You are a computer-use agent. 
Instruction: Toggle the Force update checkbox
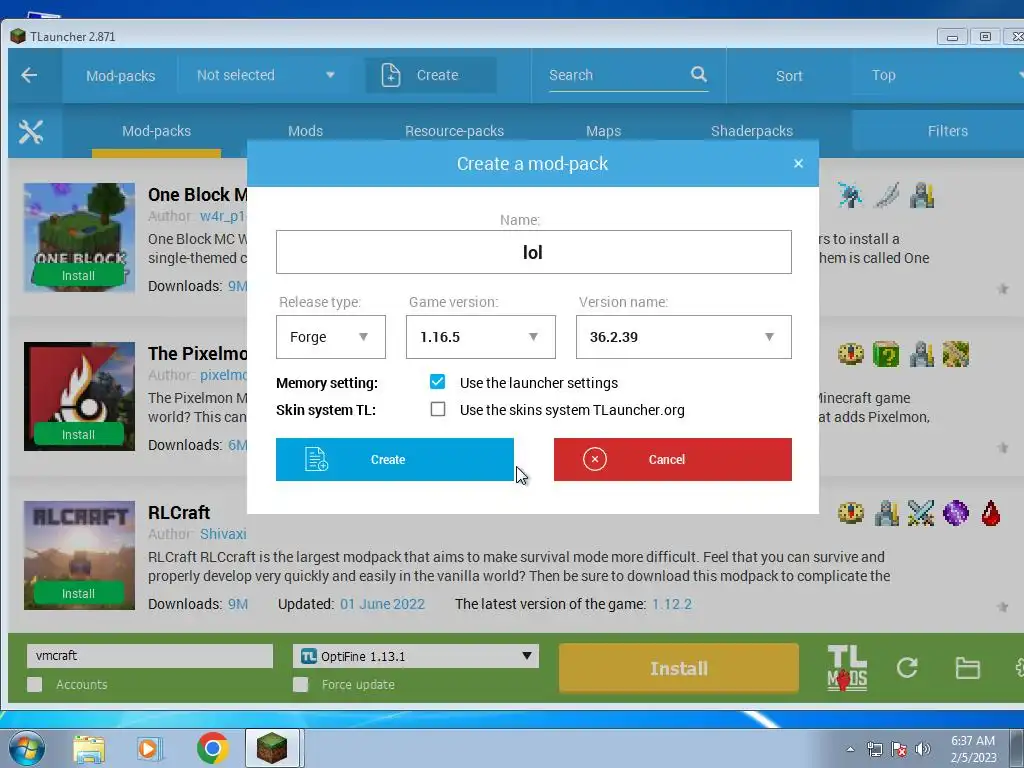(300, 684)
